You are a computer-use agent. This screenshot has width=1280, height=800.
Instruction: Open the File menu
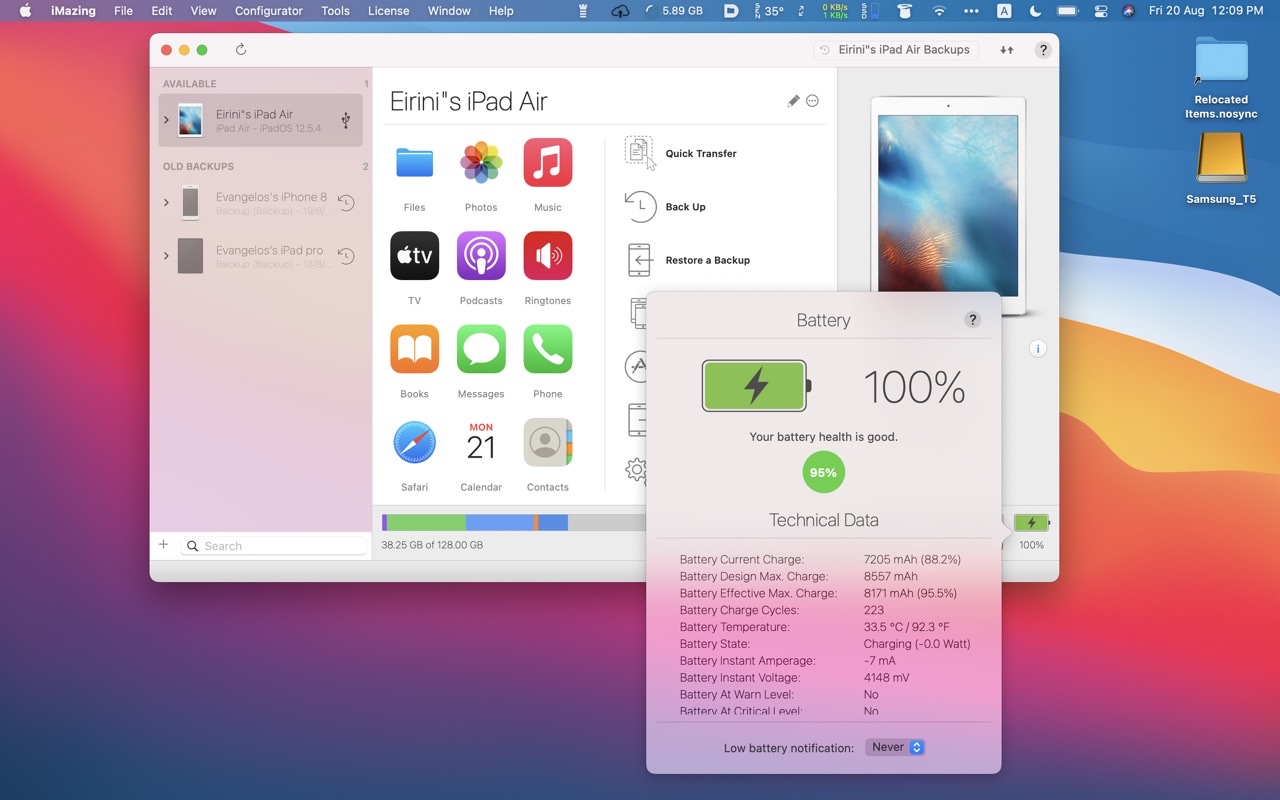click(123, 11)
